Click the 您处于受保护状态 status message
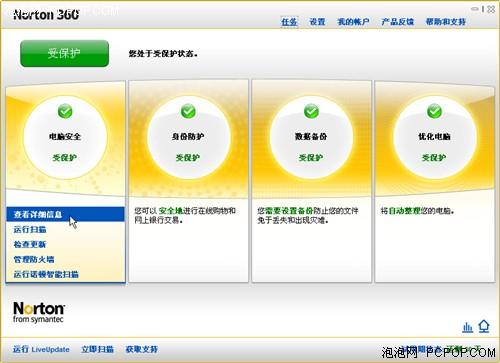 (163, 54)
